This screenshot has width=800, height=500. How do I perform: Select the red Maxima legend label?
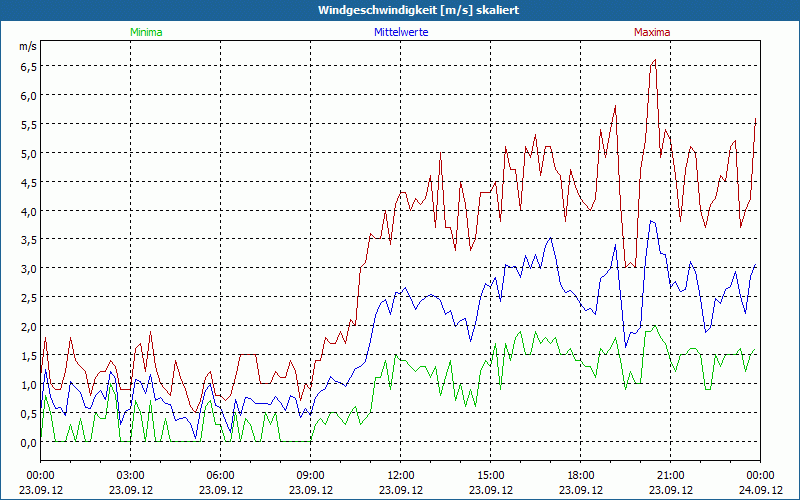(652, 32)
